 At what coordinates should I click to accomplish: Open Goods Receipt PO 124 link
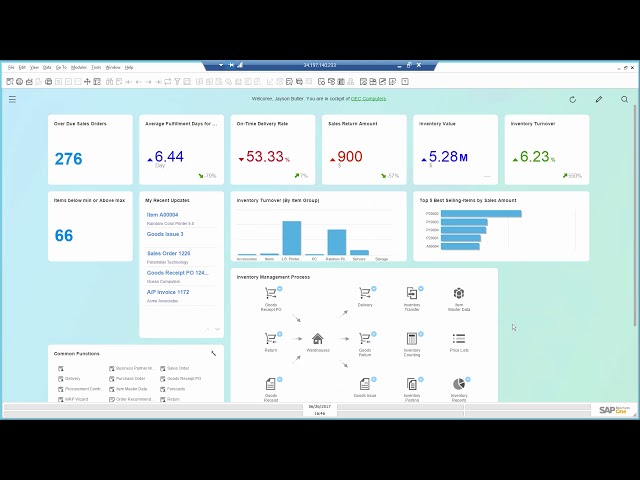coord(178,273)
